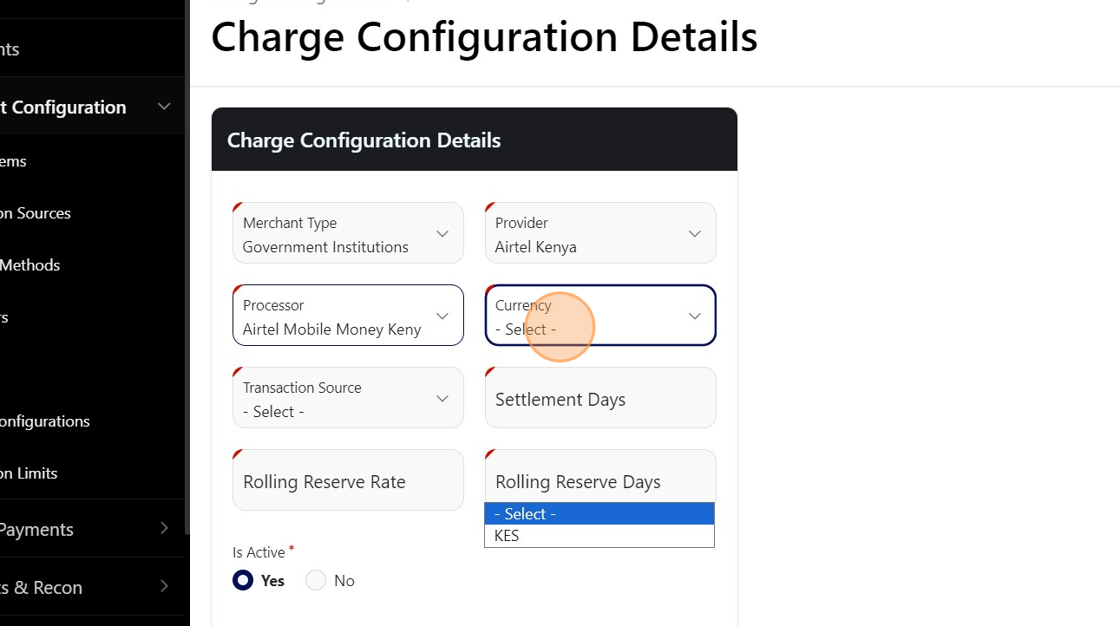Focus the Rolling Reserve Rate field

point(348,481)
